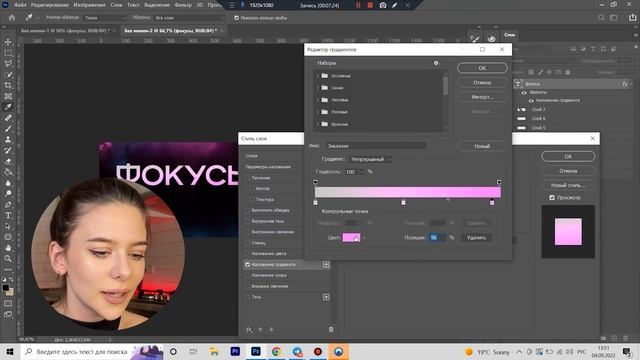Enable the Stroke effect checkbox
The height and width of the screenshot is (360, 640).
pos(248,210)
